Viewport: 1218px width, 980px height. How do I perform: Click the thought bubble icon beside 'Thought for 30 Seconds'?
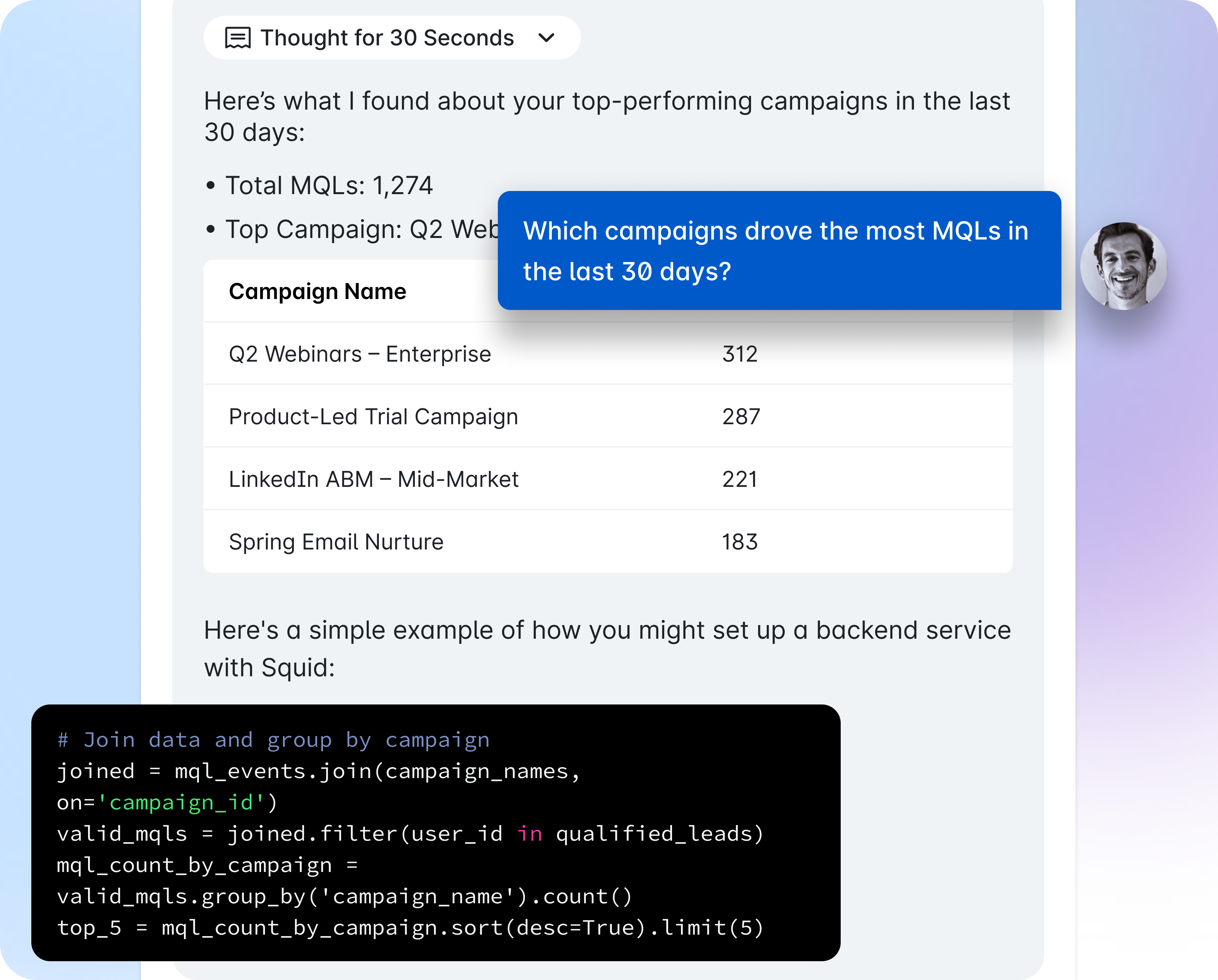237,38
